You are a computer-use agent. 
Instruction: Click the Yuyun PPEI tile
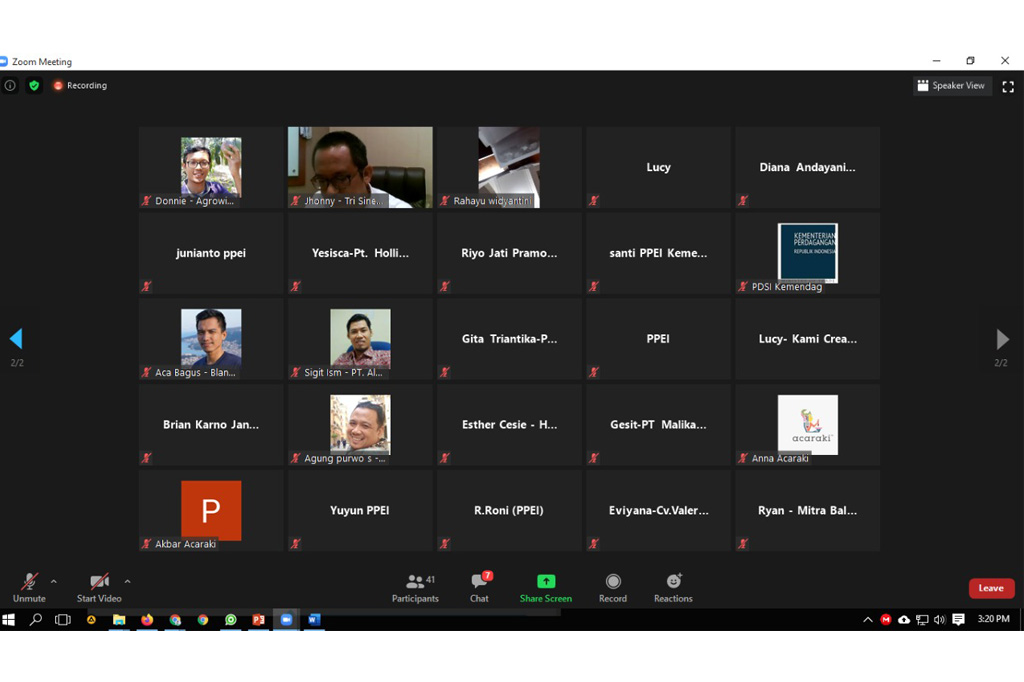(x=360, y=510)
